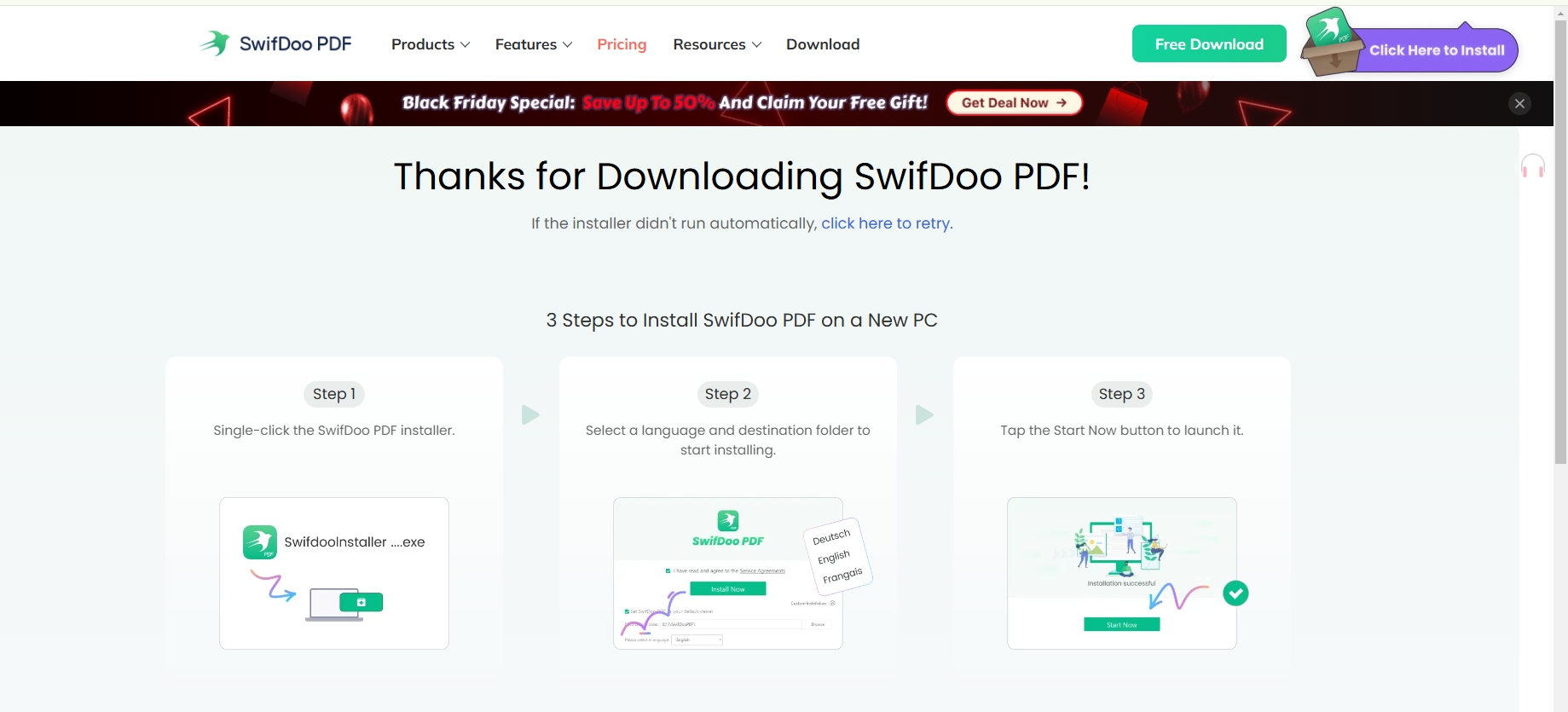This screenshot has height=712, width=1568.
Task: Open the Step 2 installer screenshot
Action: click(728, 573)
